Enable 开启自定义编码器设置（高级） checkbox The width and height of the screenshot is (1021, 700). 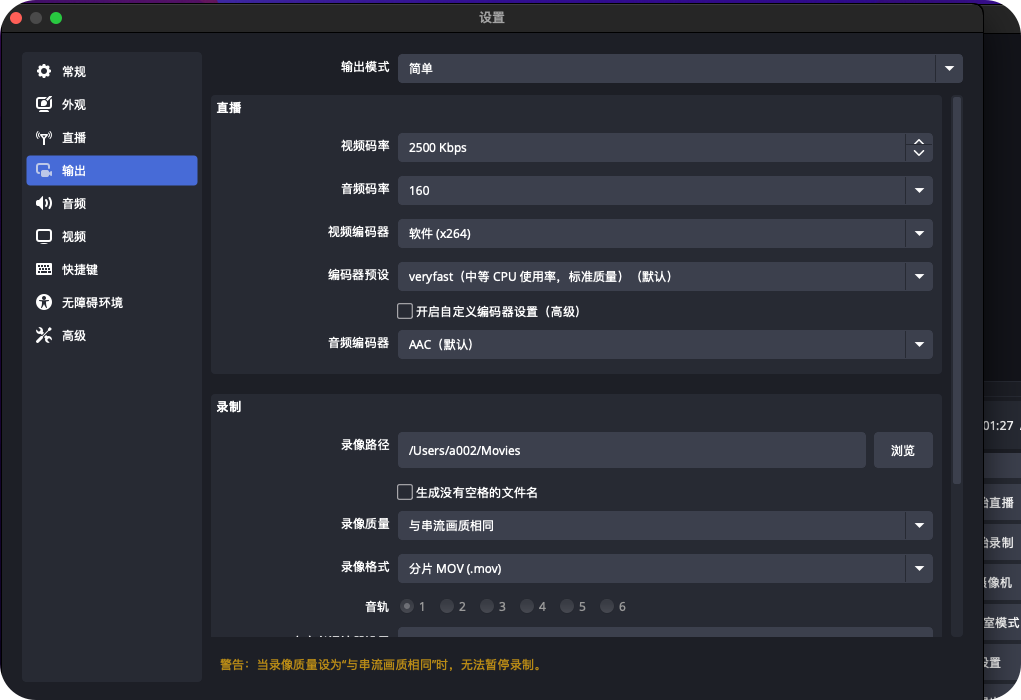(405, 311)
